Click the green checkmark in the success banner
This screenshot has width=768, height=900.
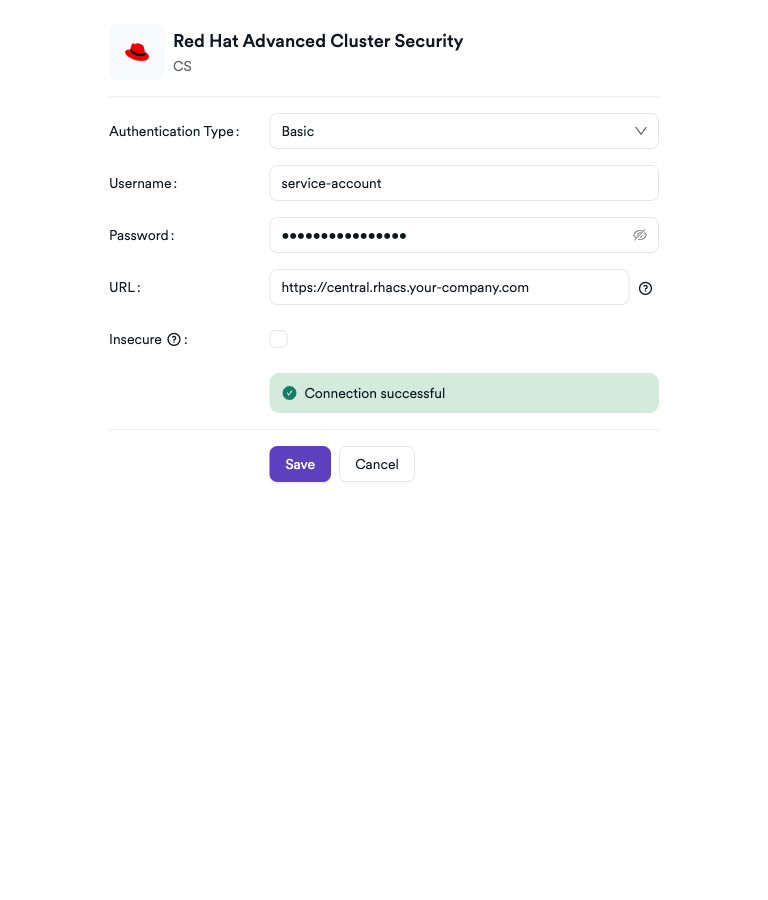[289, 393]
